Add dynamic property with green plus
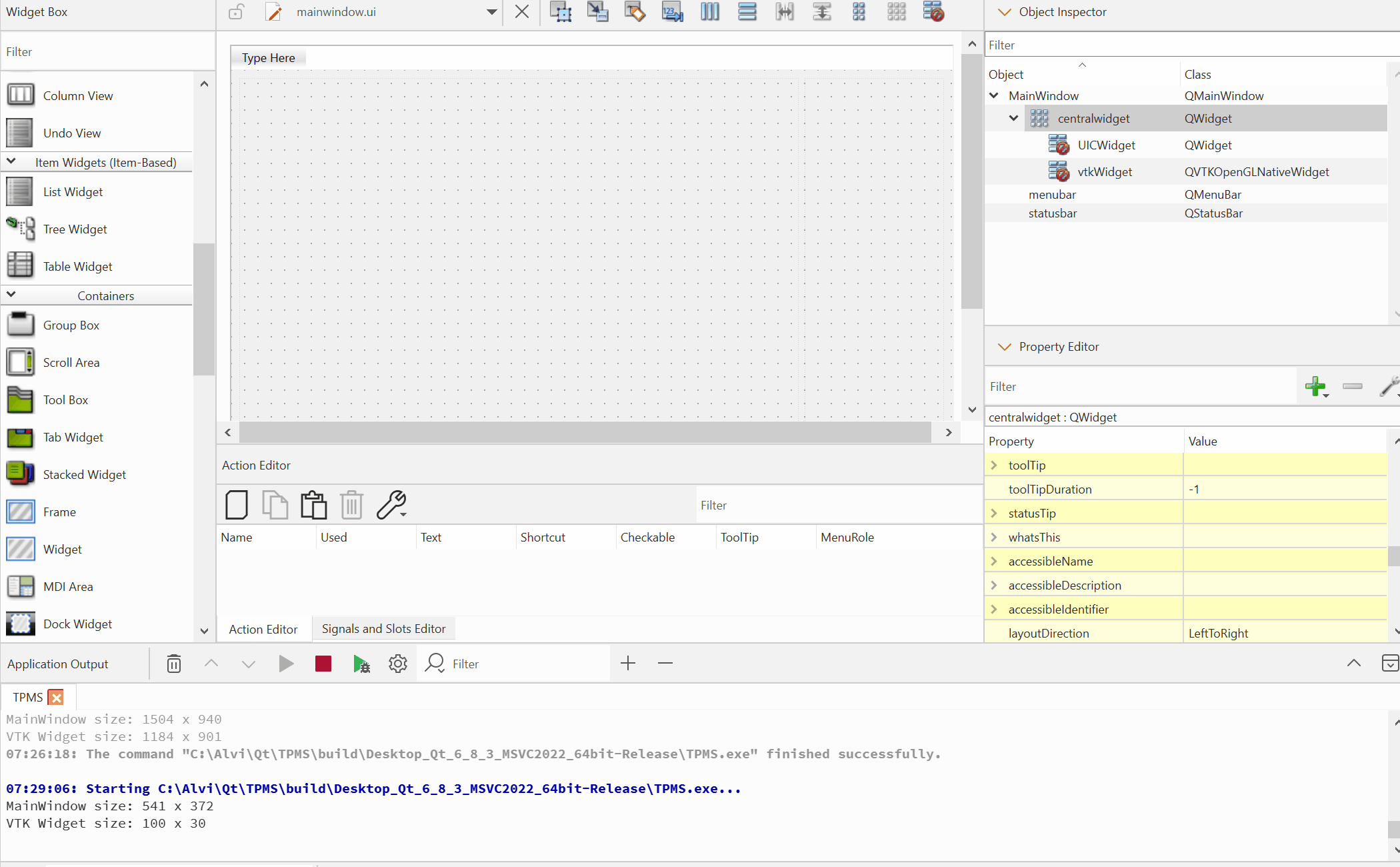 (1315, 386)
